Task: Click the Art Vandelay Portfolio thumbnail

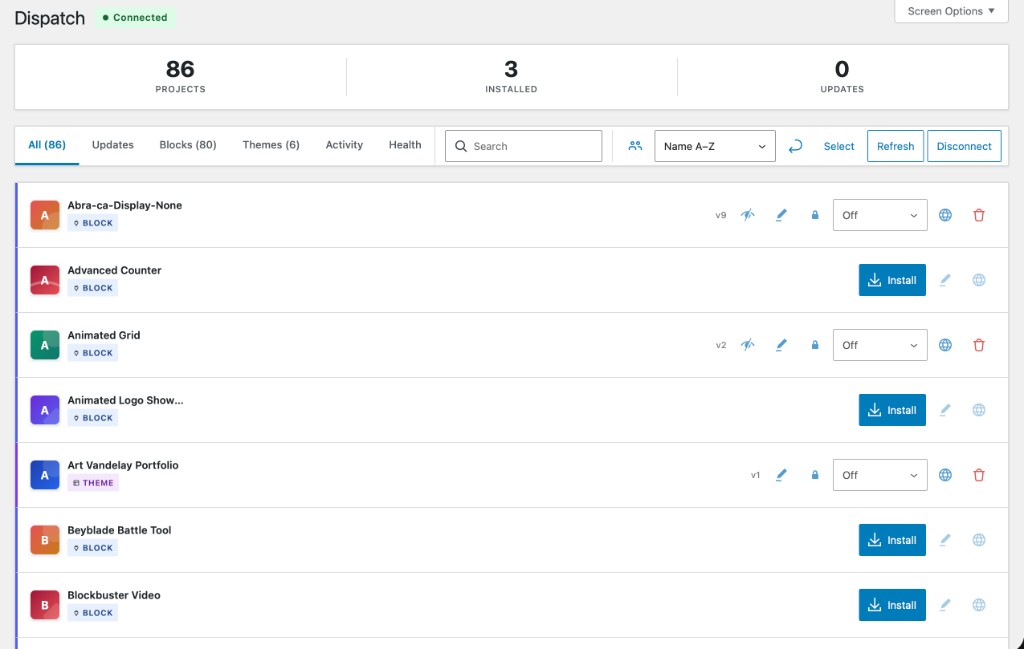Action: pyautogui.click(x=45, y=475)
